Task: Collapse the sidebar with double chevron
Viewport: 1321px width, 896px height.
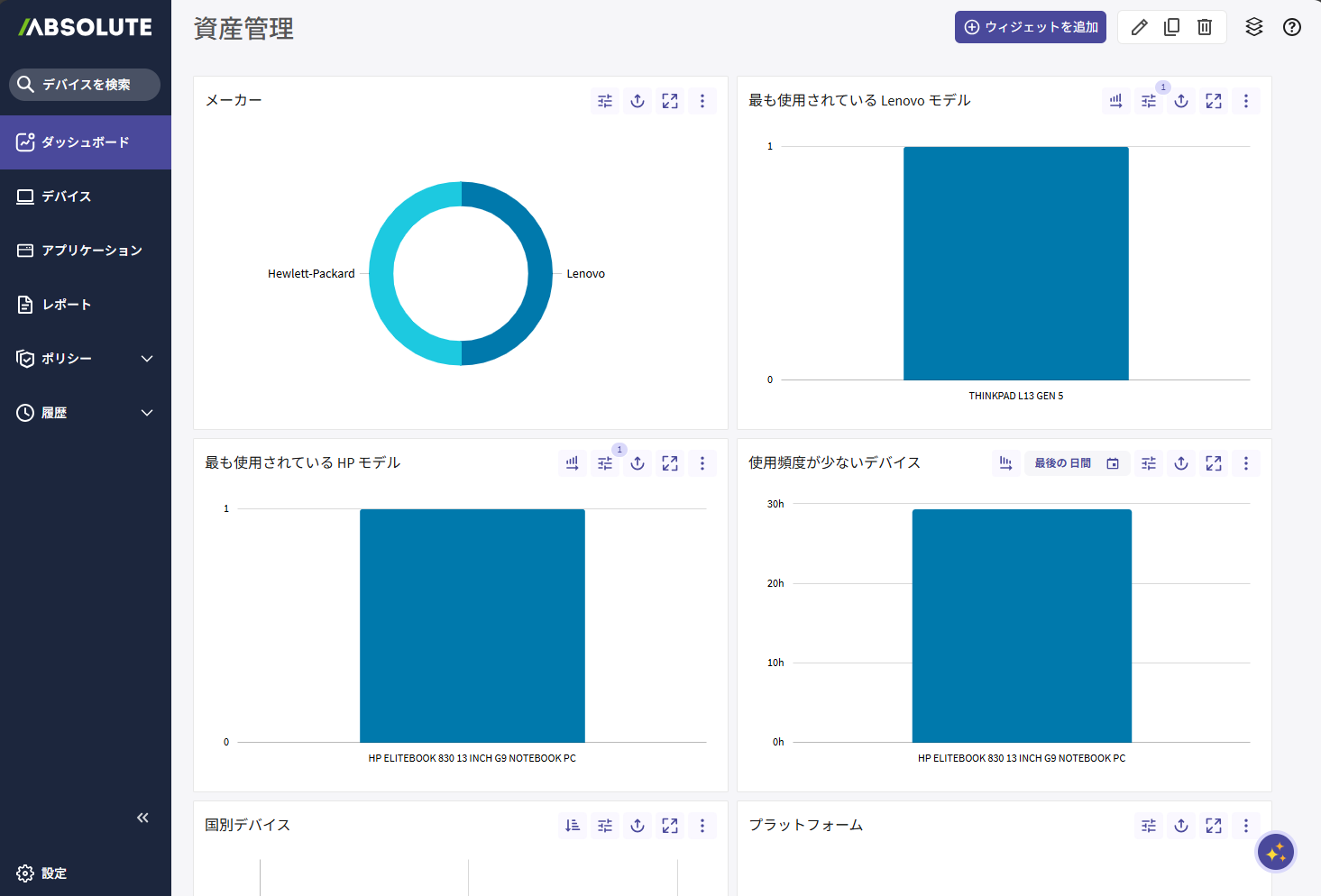Action: tap(142, 818)
